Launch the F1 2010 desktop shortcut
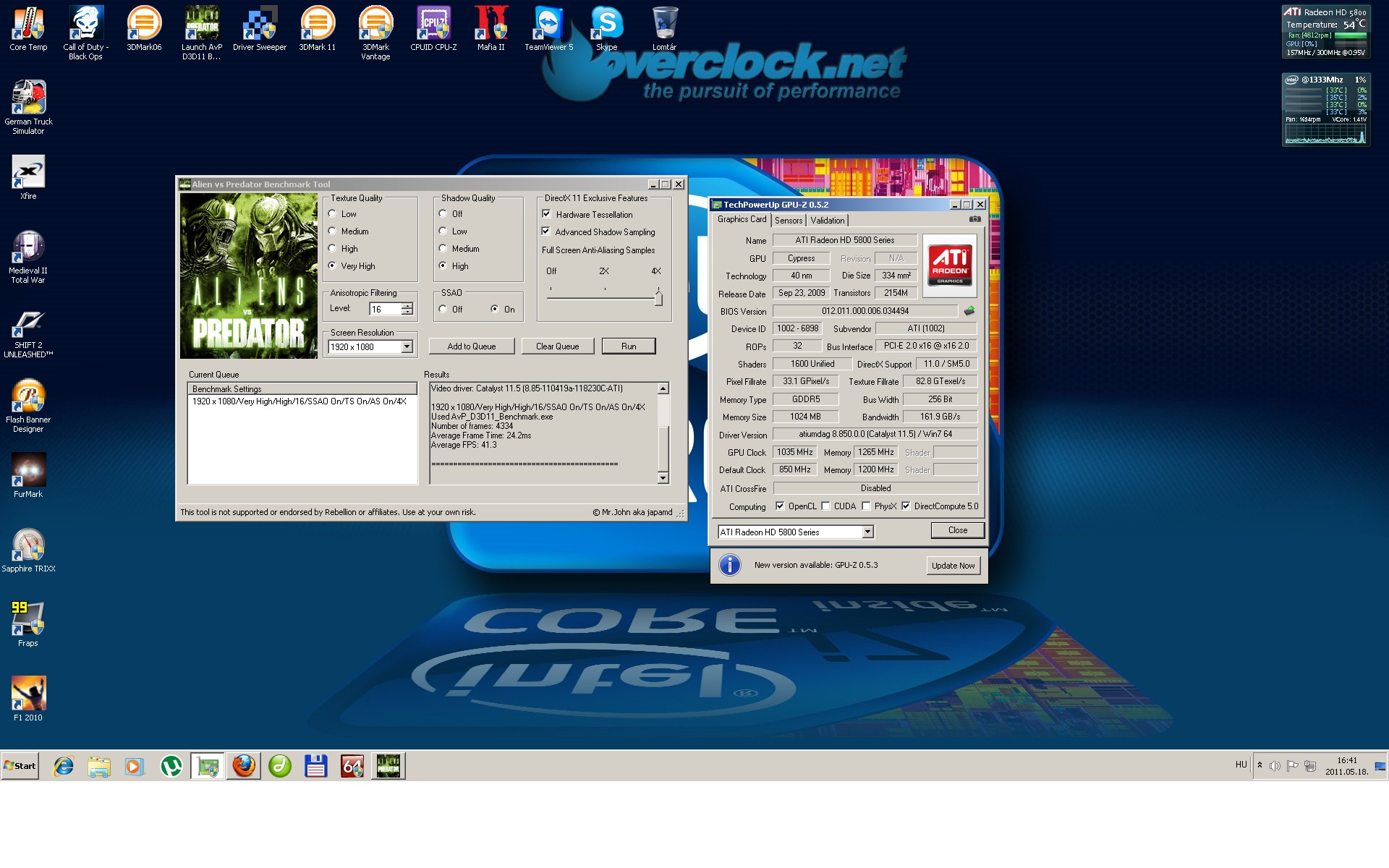The height and width of the screenshot is (868, 1389). tap(28, 698)
